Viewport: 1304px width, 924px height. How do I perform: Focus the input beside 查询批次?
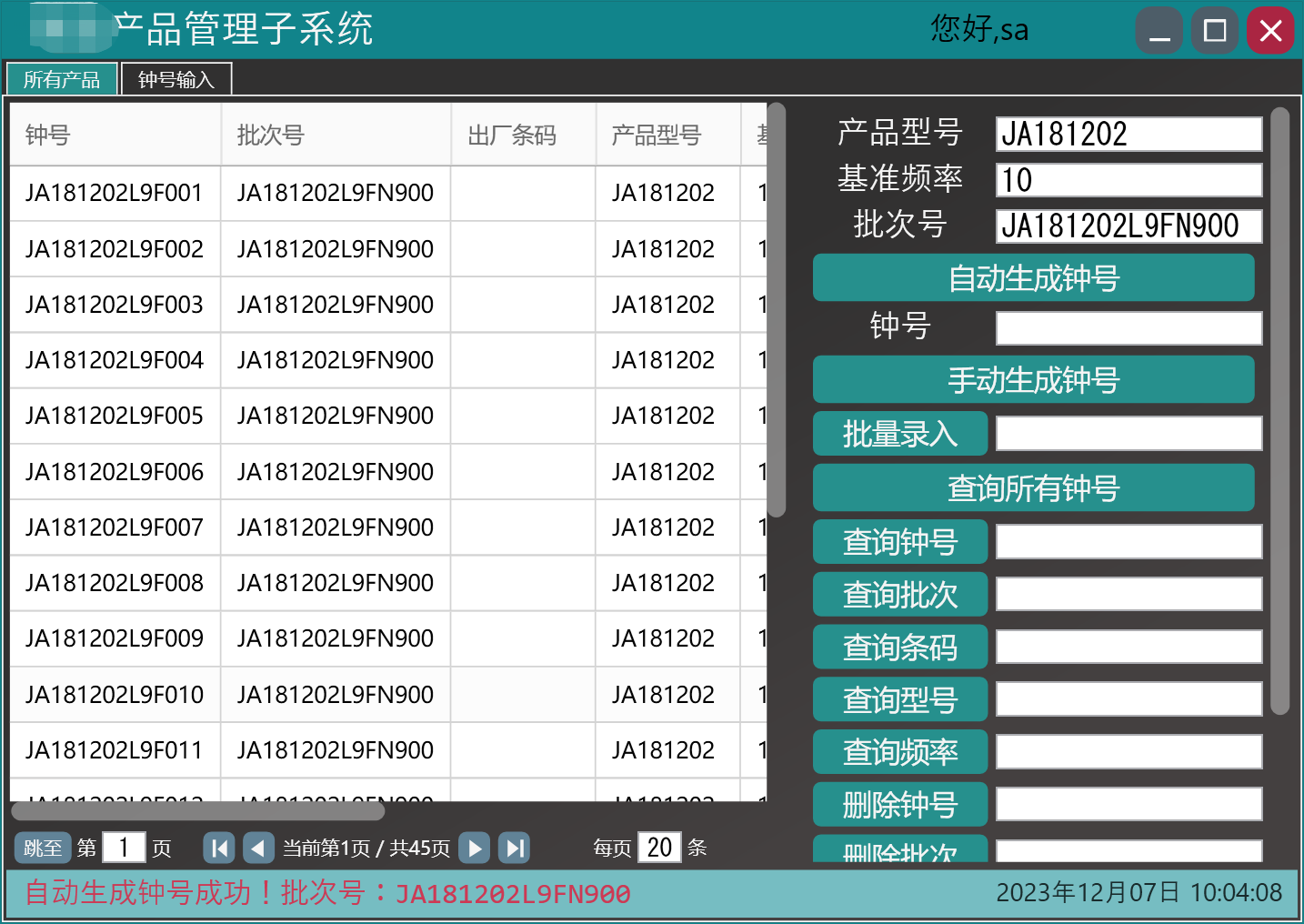coord(1129,595)
